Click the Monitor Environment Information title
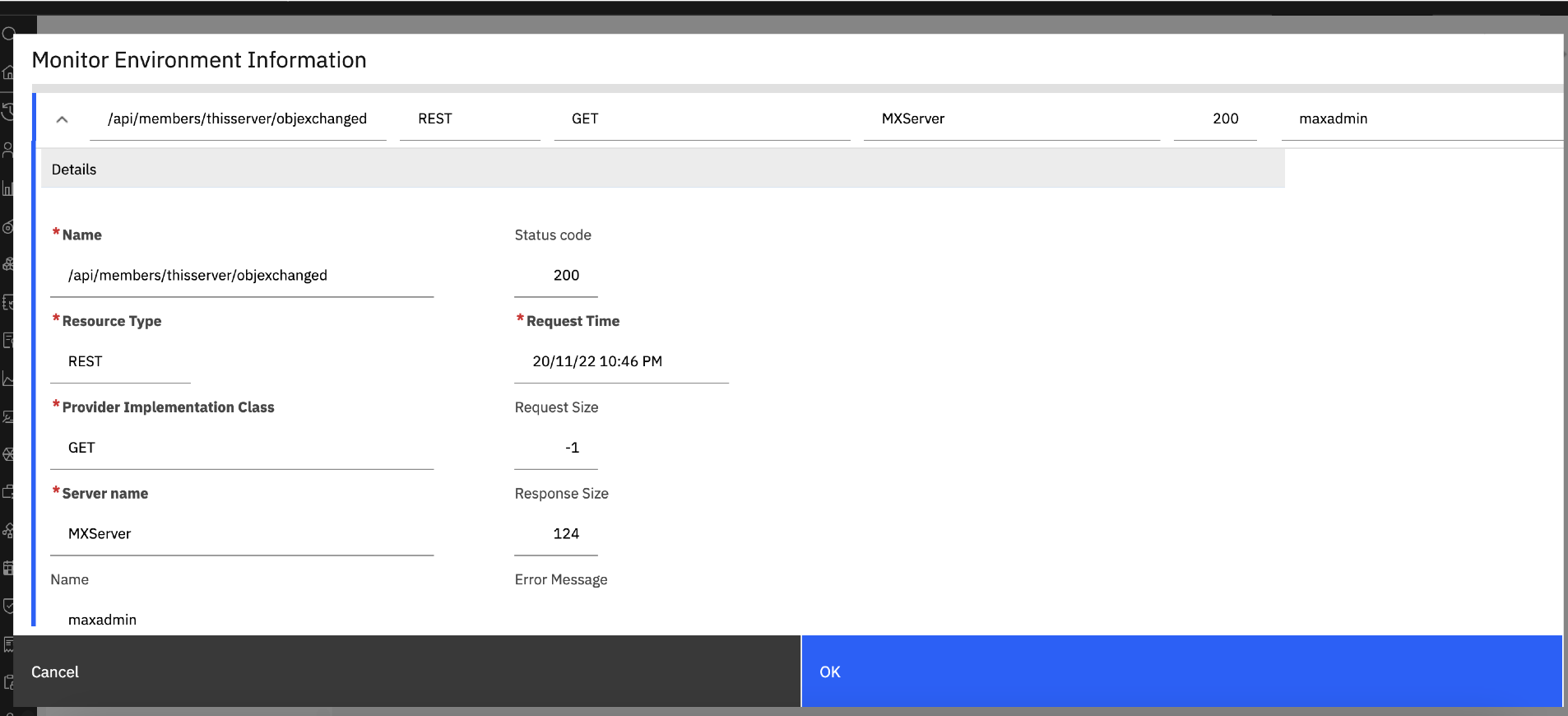The image size is (1568, 716). point(199,60)
